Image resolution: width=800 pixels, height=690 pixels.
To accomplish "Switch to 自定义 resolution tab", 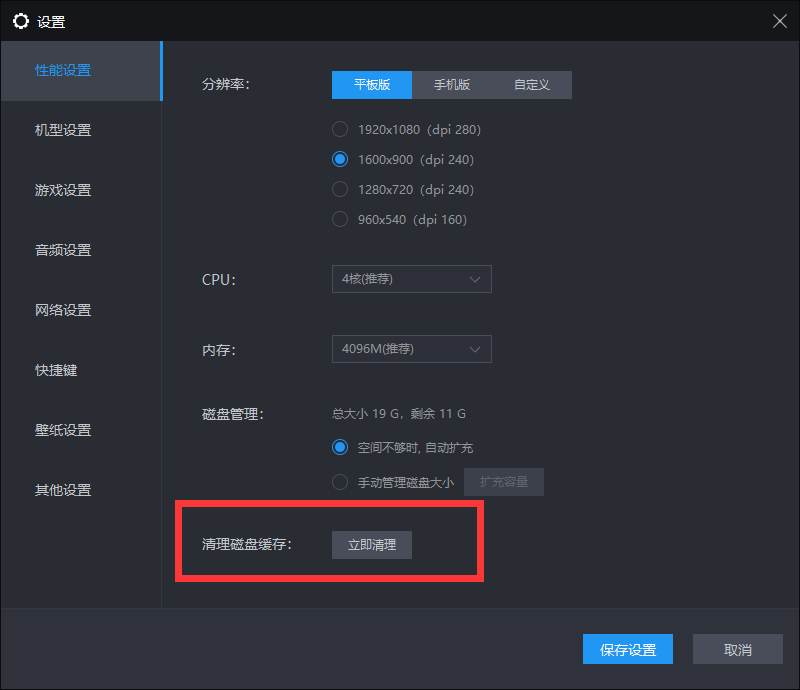I will tap(532, 85).
